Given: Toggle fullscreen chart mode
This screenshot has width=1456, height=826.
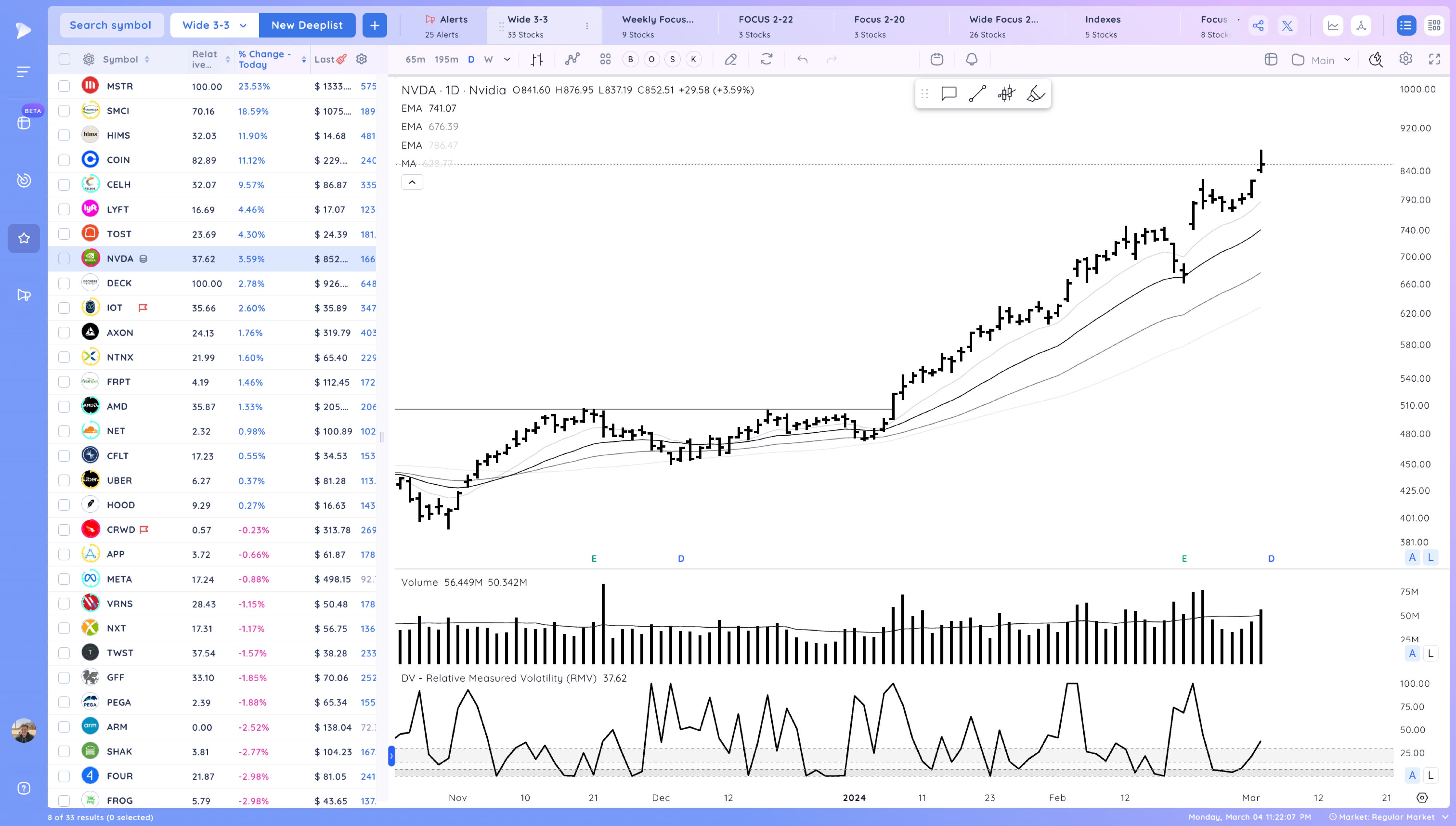Looking at the screenshot, I should tap(1435, 59).
